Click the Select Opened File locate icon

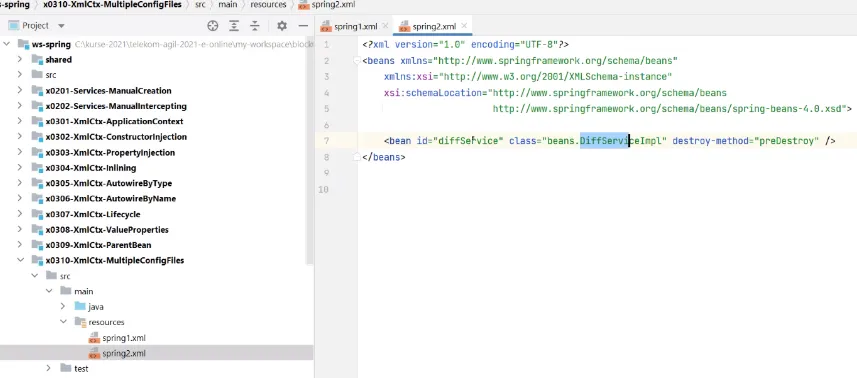pos(213,26)
